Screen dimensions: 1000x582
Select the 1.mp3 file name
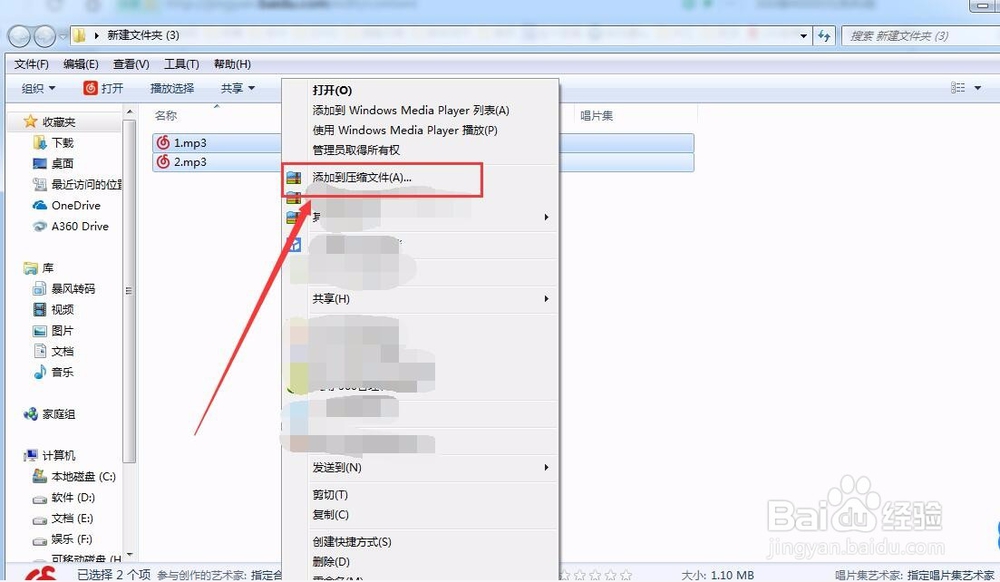point(190,143)
